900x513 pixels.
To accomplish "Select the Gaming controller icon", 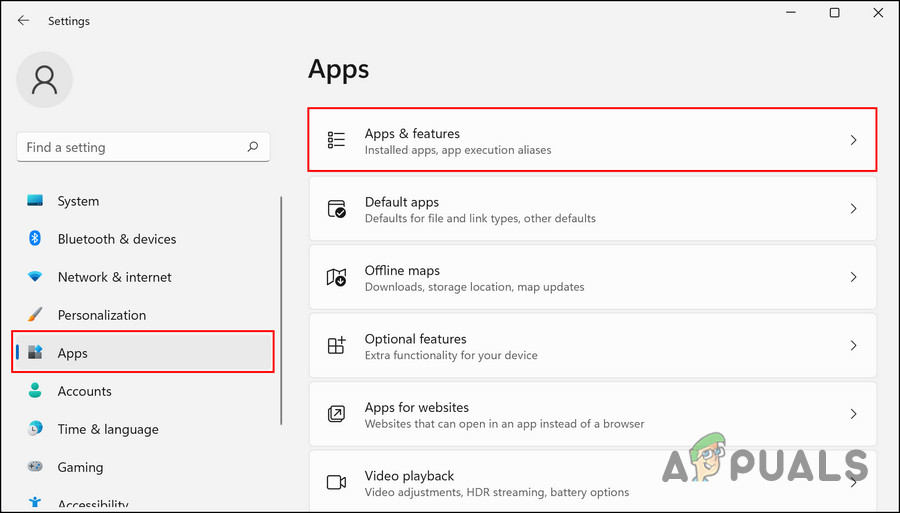I will pyautogui.click(x=35, y=466).
